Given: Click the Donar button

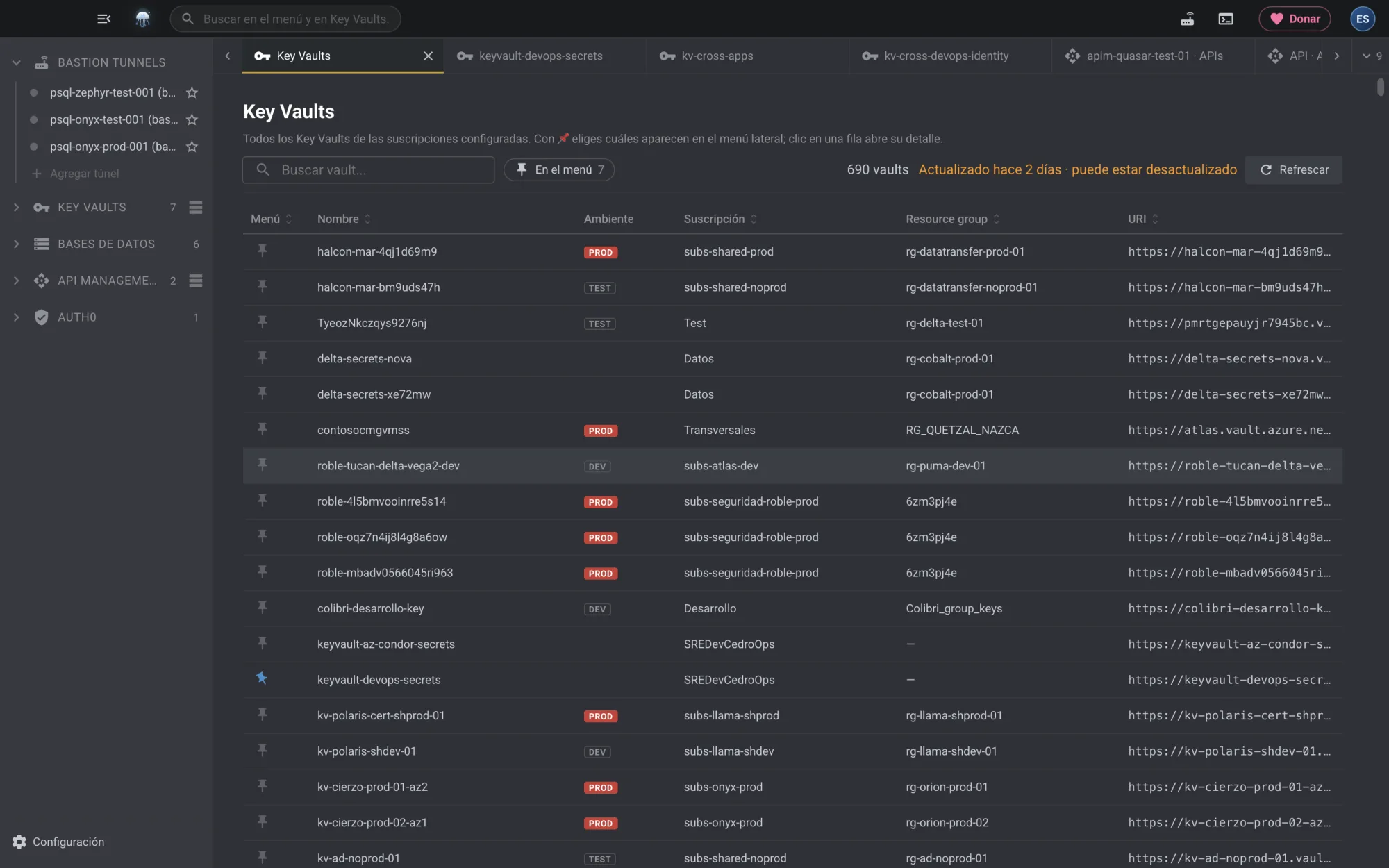Looking at the screenshot, I should coord(1295,19).
